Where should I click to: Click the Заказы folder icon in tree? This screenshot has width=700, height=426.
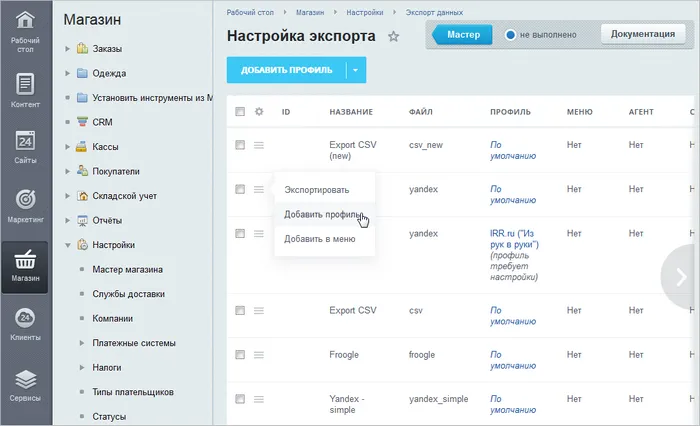tap(82, 48)
